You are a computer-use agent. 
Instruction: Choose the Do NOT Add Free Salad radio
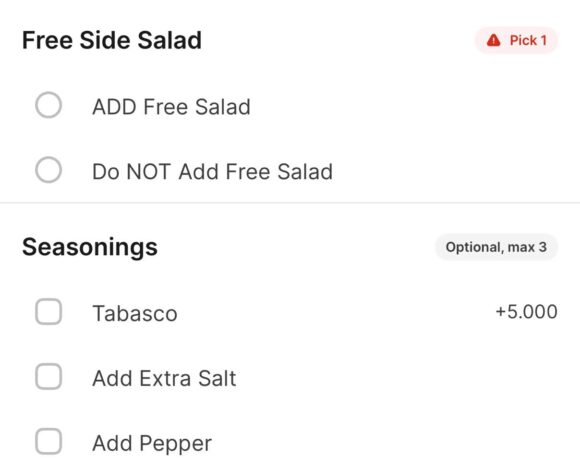48,170
